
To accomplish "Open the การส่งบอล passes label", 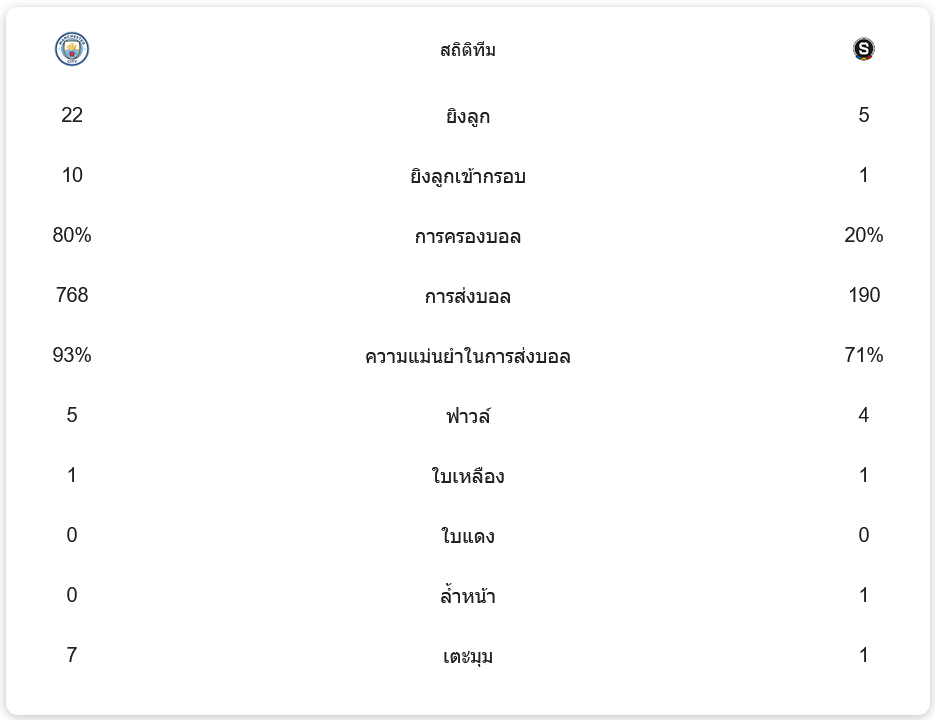I will coord(468,296).
